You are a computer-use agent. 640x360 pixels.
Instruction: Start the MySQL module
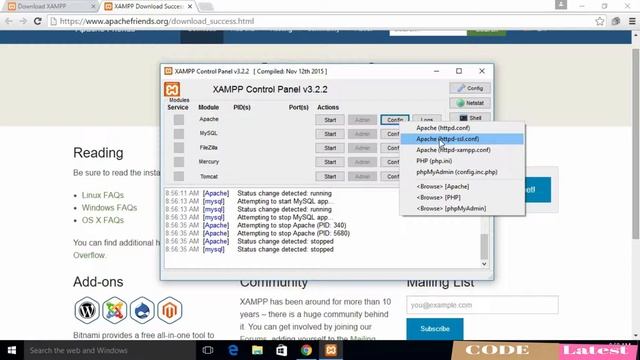pyautogui.click(x=330, y=134)
